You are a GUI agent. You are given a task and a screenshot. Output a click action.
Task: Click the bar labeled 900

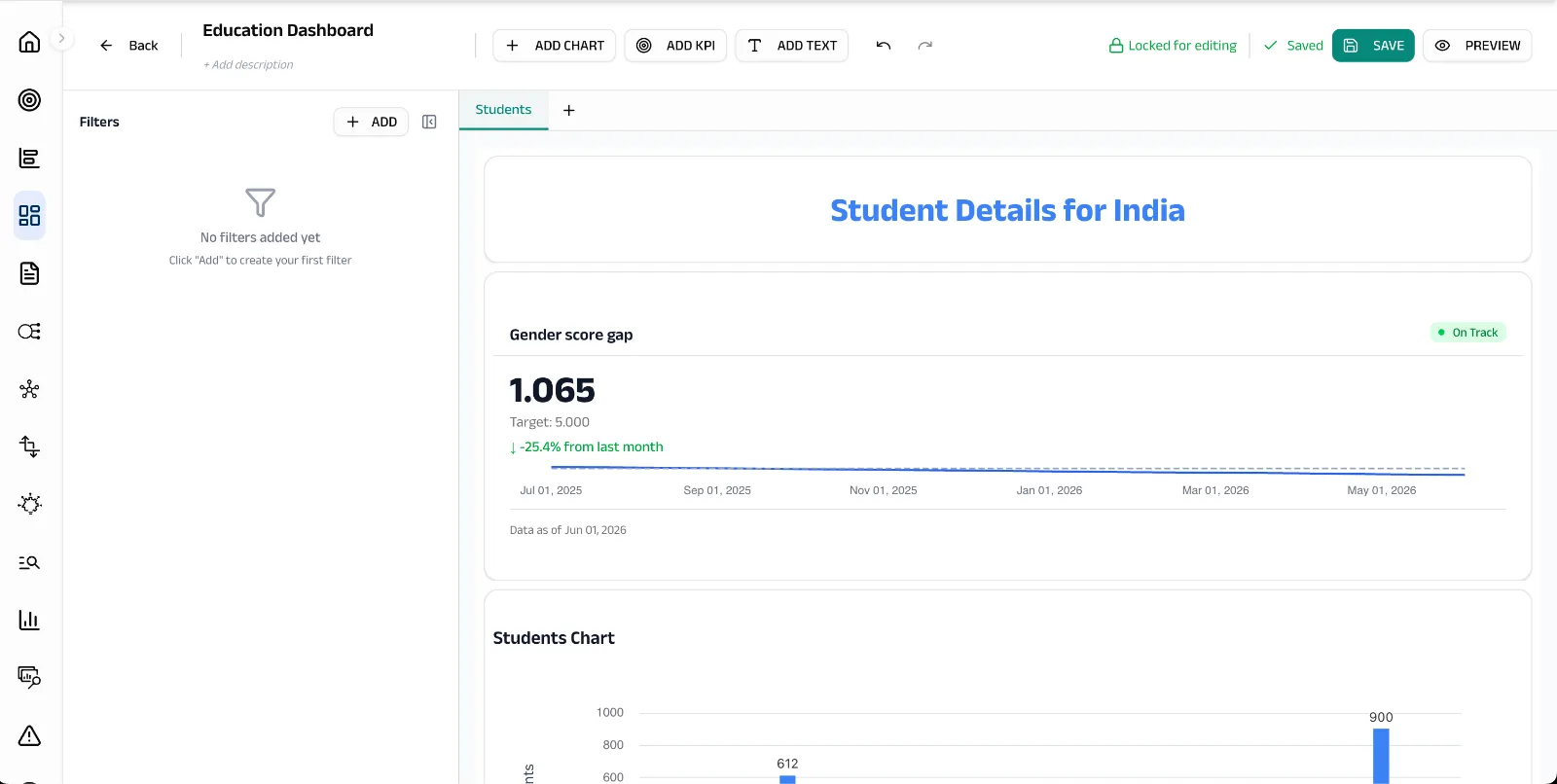[1381, 756]
